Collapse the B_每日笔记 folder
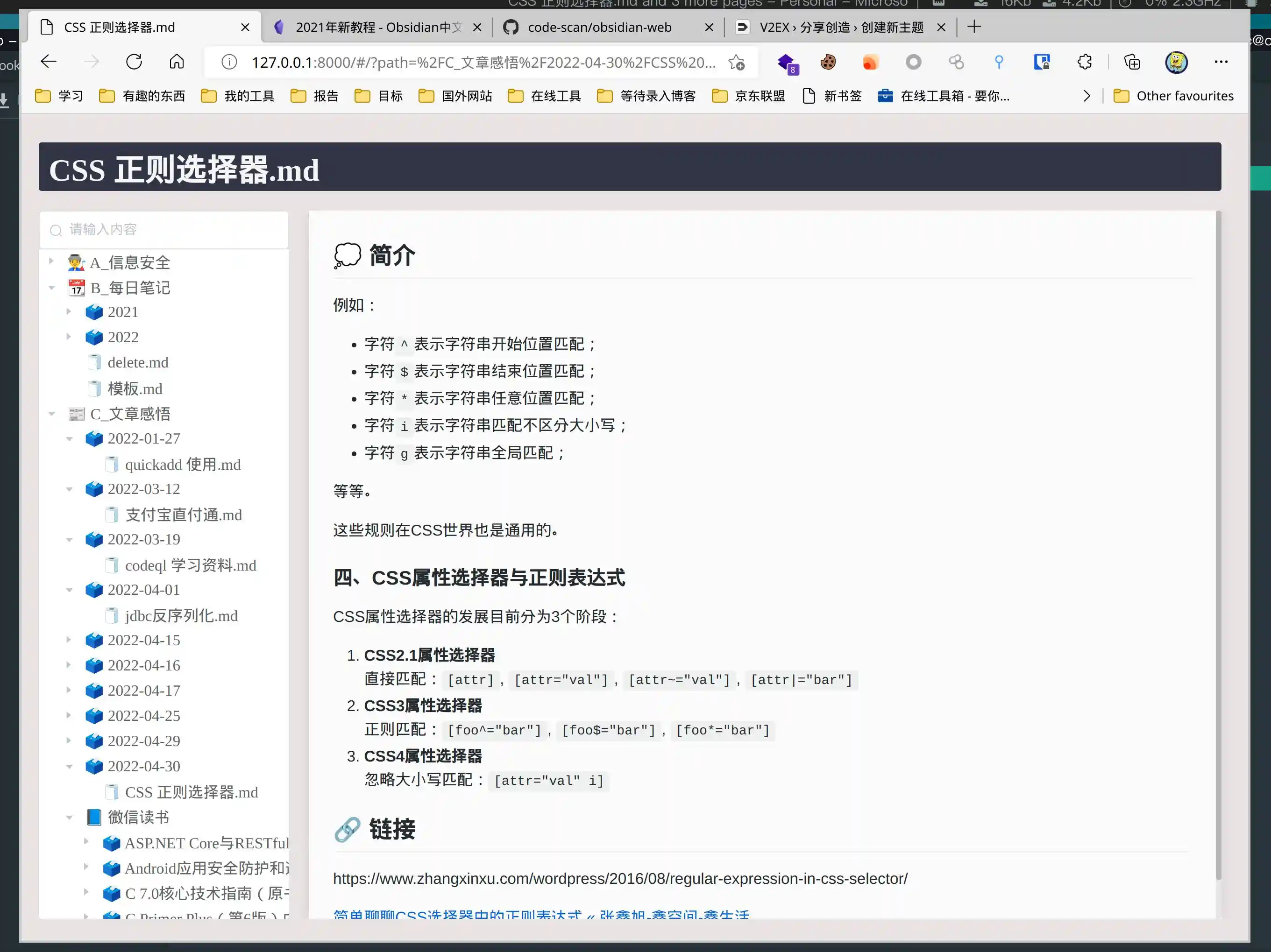The image size is (1271, 952). point(51,288)
